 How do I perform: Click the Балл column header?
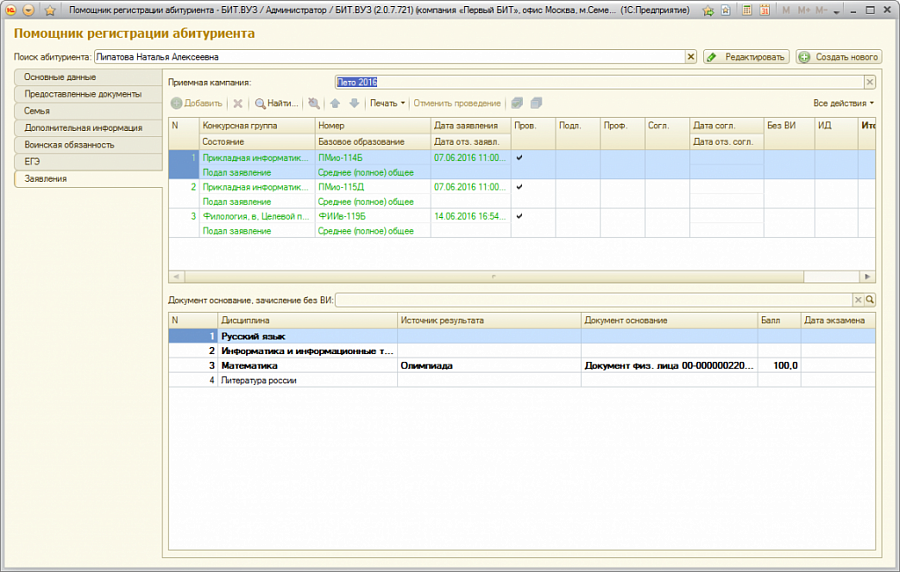pos(779,320)
